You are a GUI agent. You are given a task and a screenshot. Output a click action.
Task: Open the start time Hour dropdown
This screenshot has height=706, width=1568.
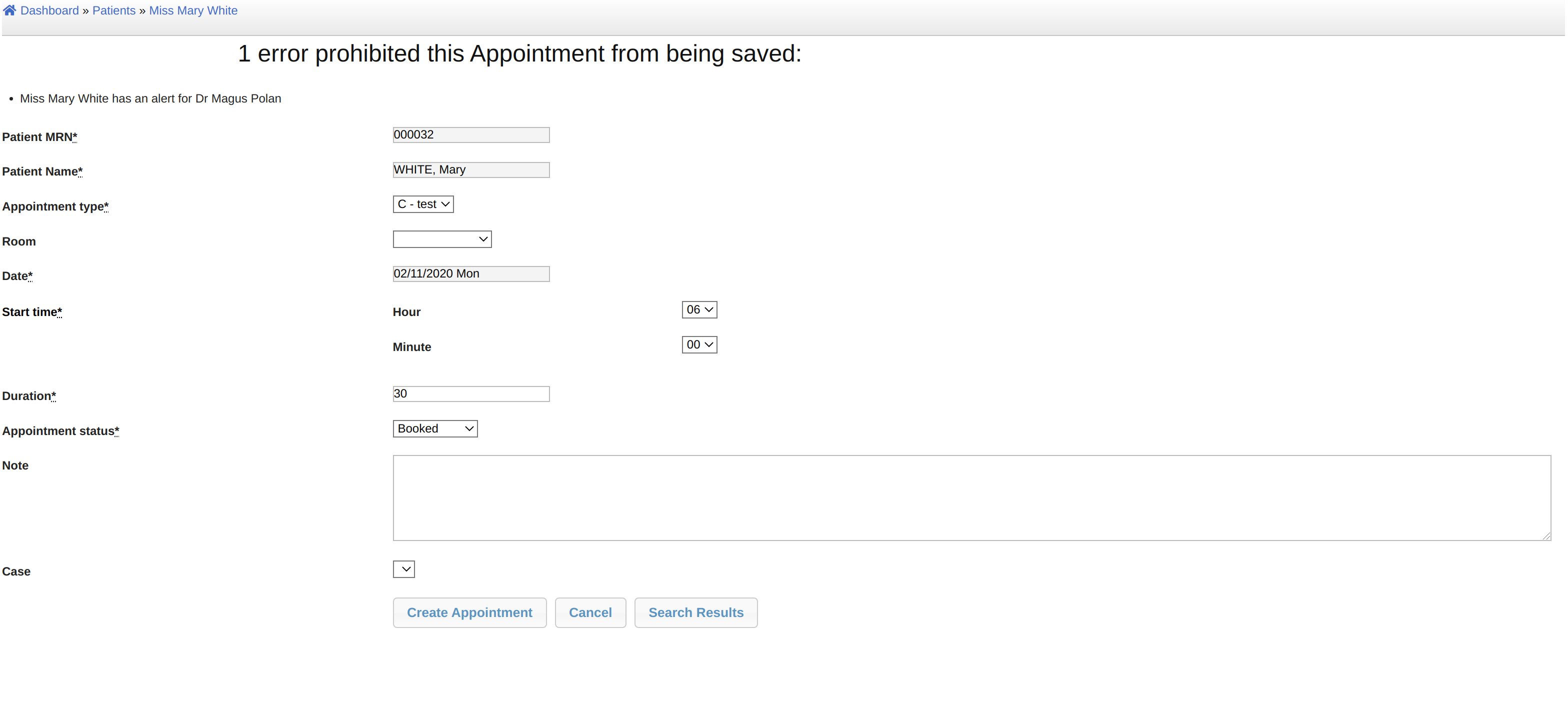[x=699, y=310]
